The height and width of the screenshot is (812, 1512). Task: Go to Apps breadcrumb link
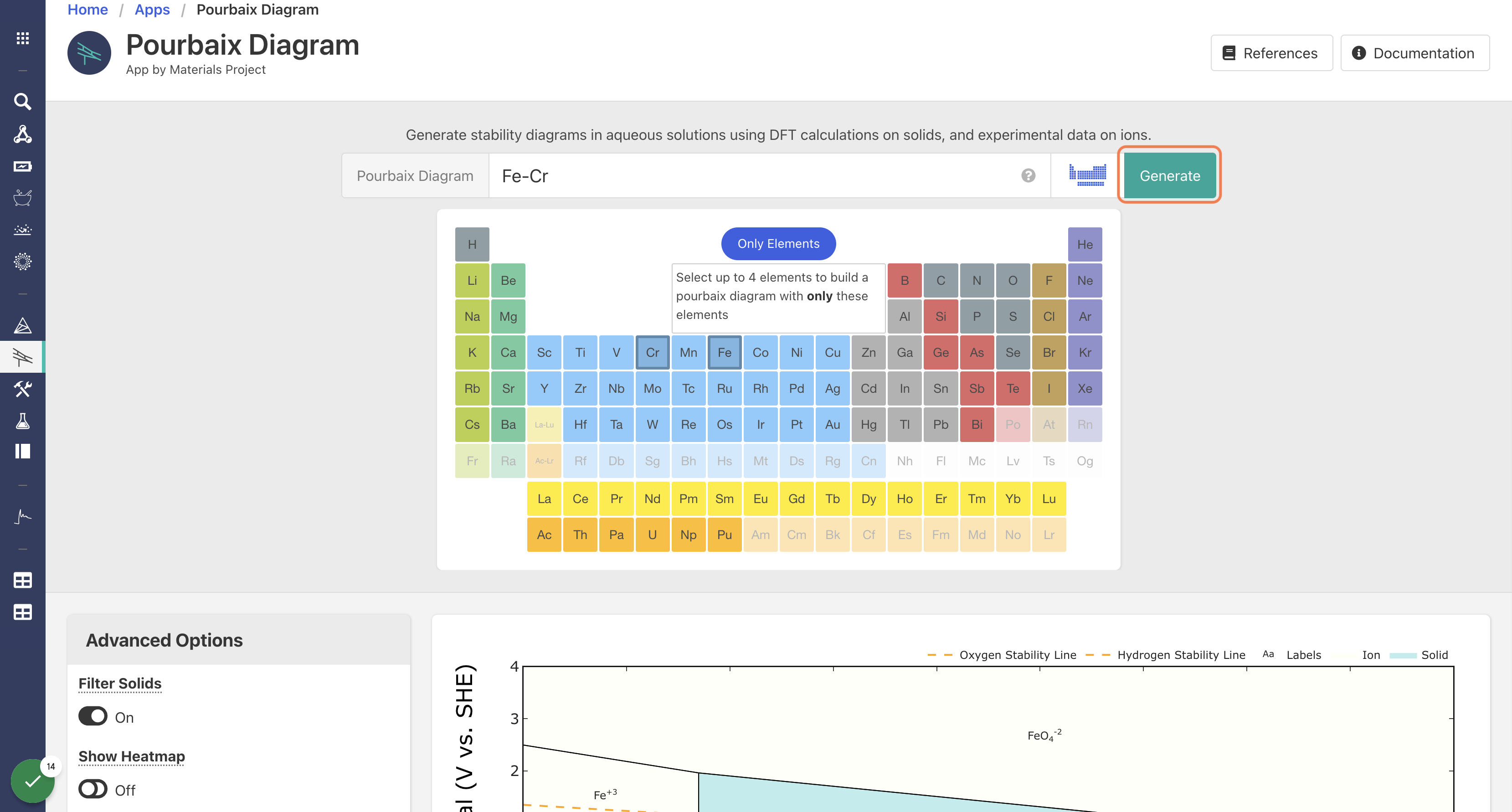(x=152, y=10)
